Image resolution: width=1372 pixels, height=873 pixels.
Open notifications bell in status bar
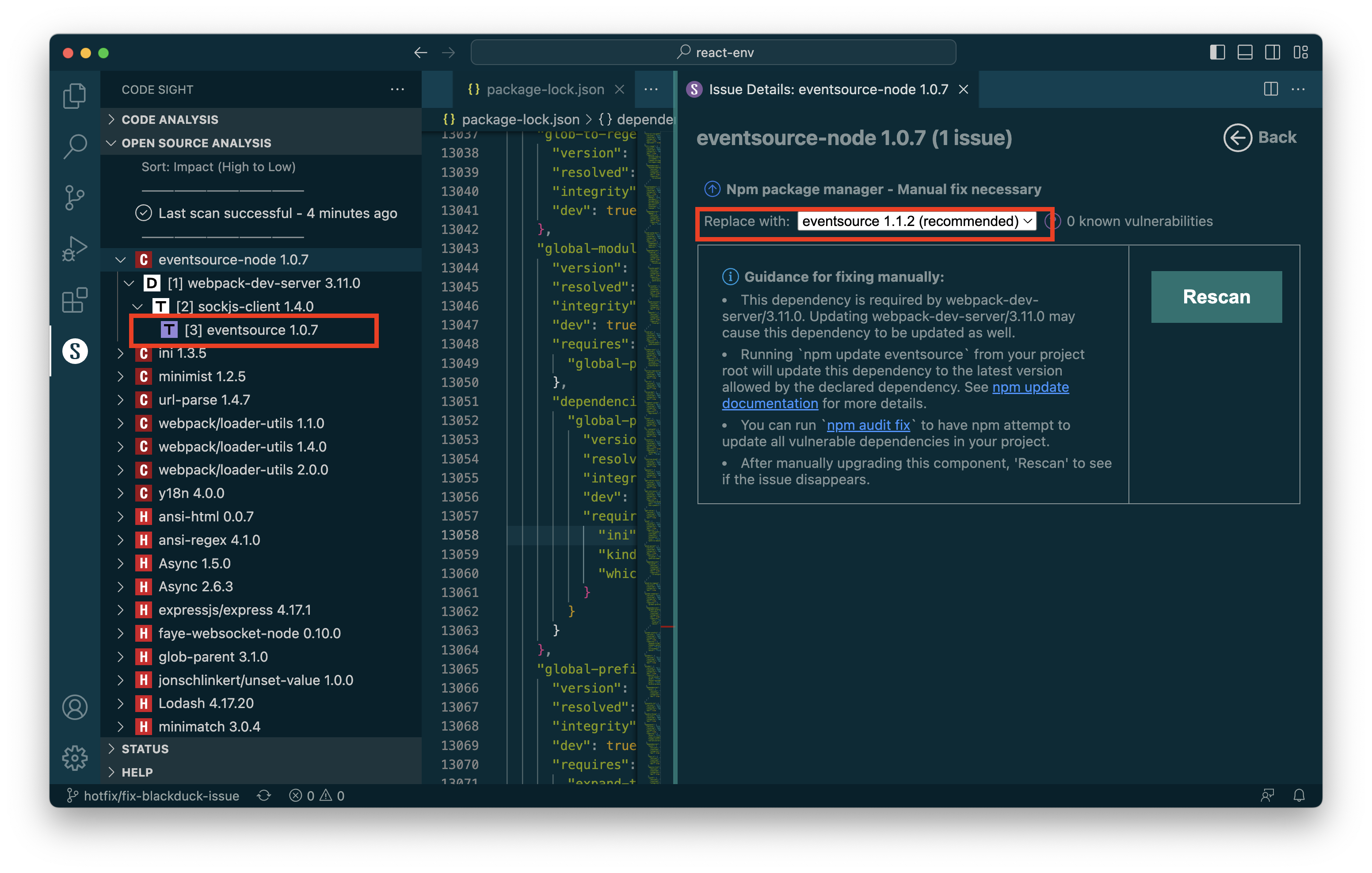pos(1299,796)
